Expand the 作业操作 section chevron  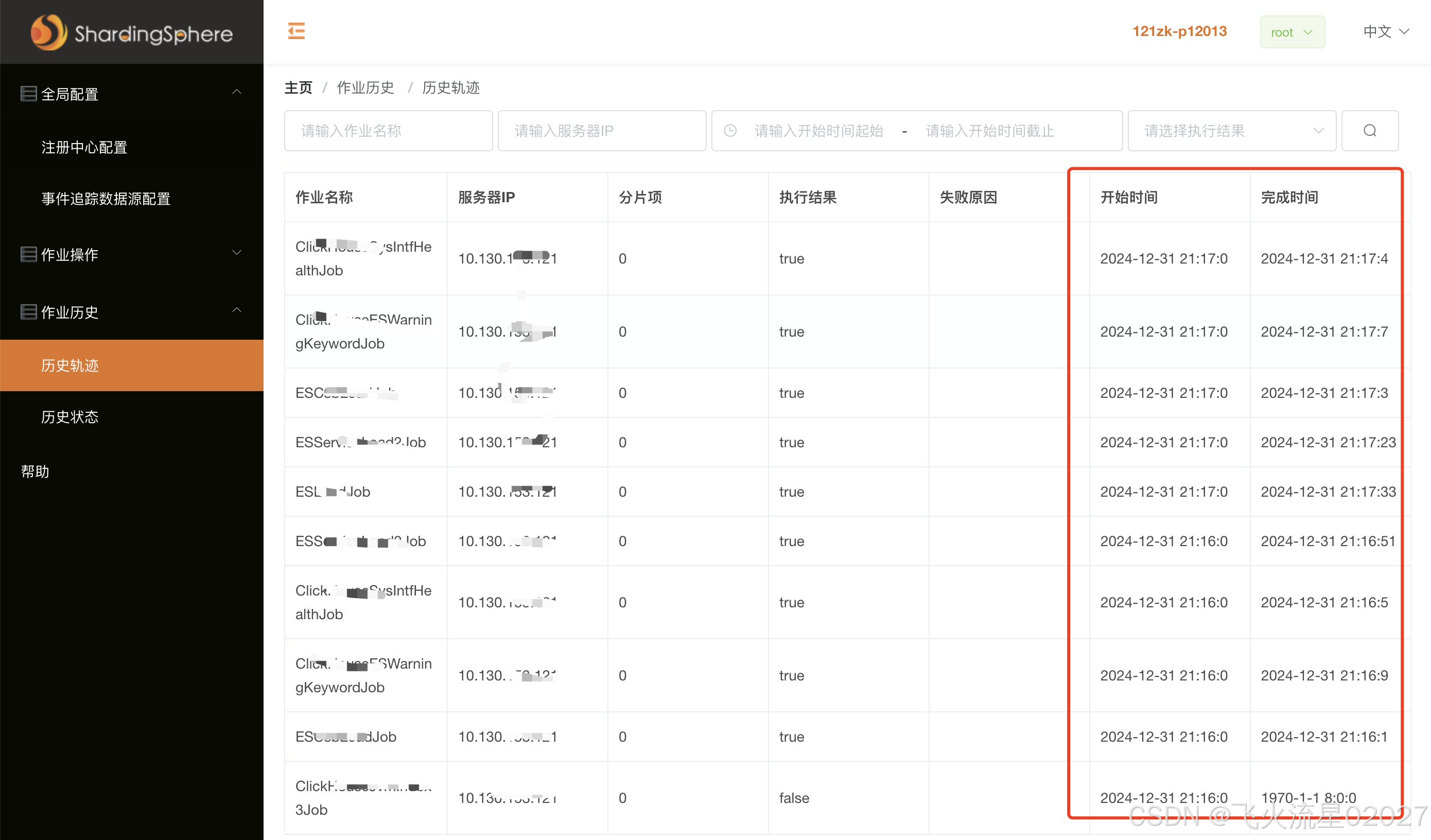(237, 253)
